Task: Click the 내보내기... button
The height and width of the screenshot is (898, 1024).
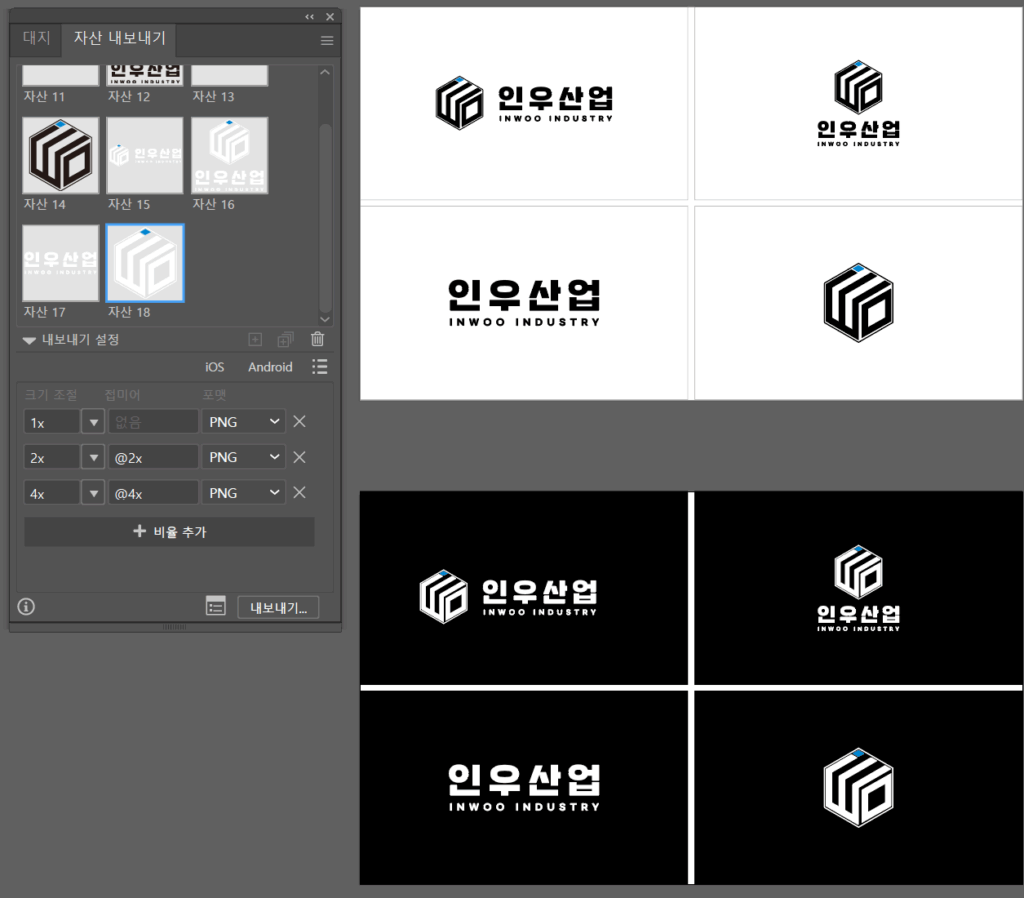Action: [x=278, y=607]
